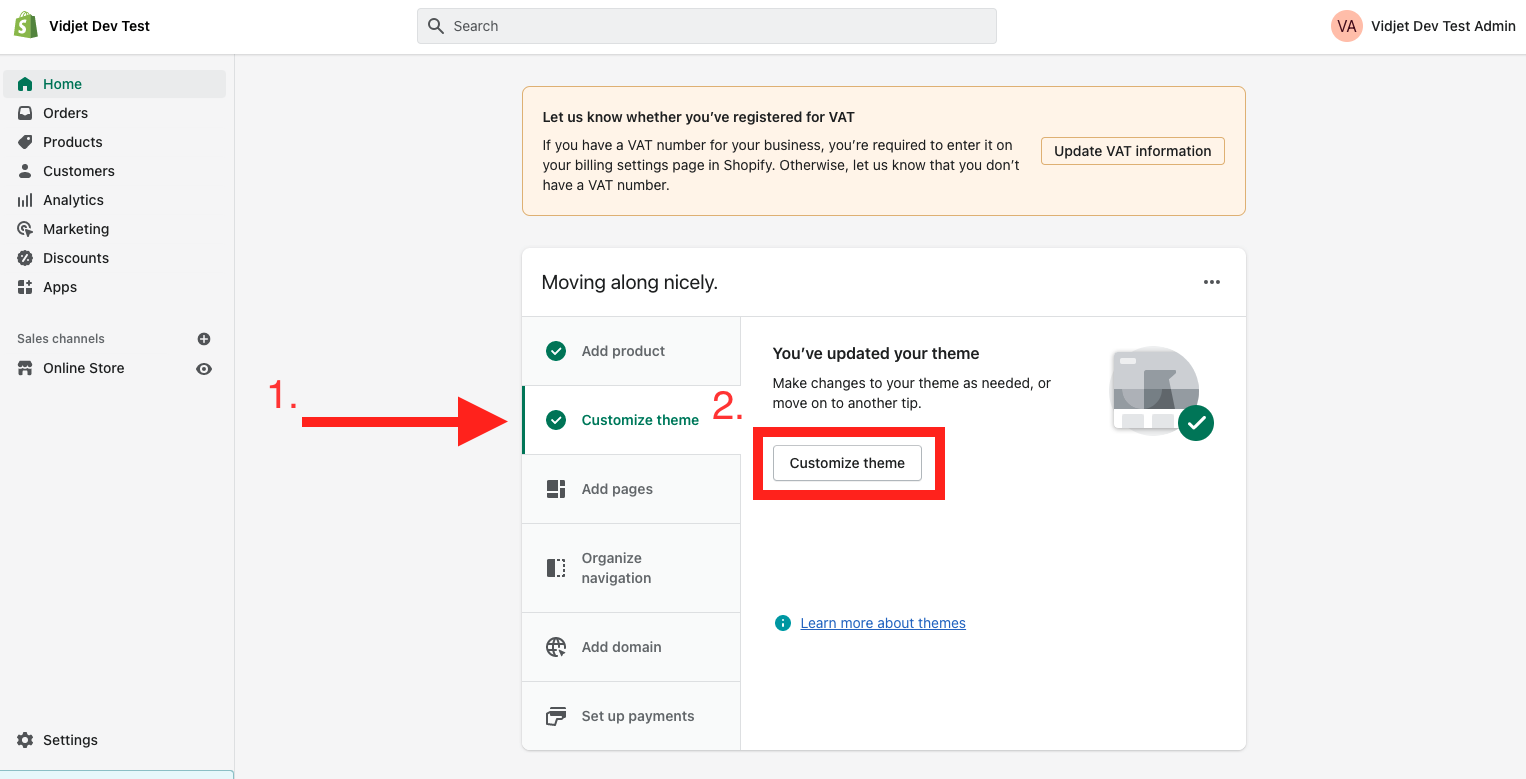Viewport: 1526px width, 779px height.
Task: View online store using eye icon
Action: click(x=204, y=369)
